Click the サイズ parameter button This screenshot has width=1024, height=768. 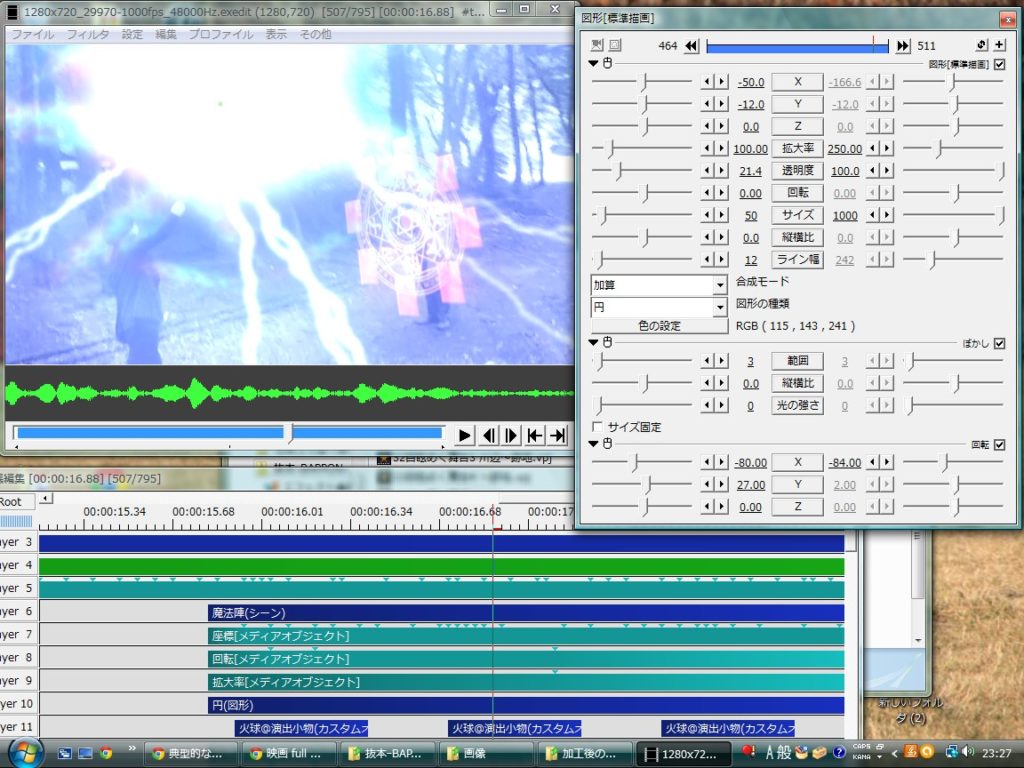click(797, 215)
